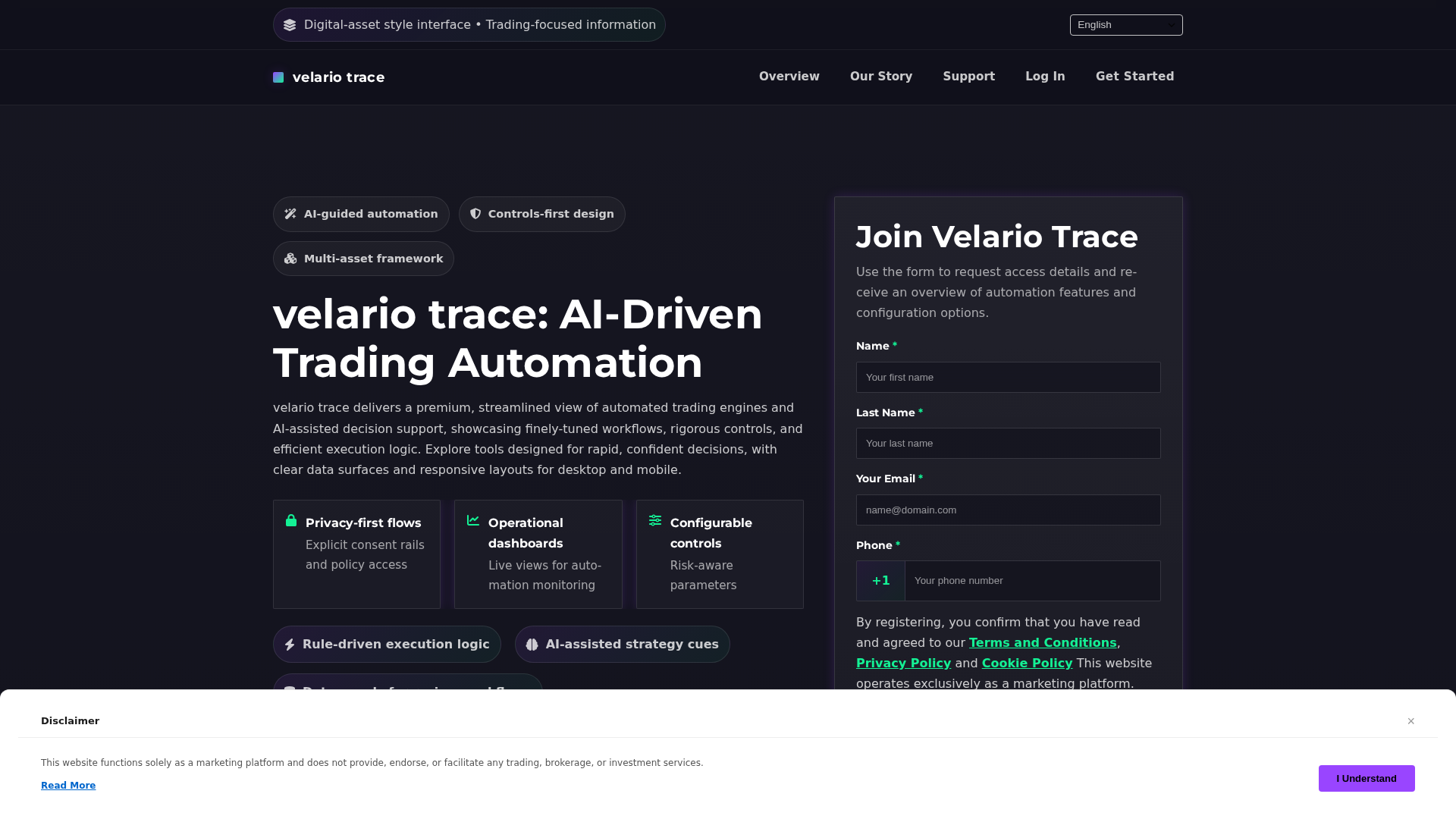Screen dimensions: 1456x819
Task: Click the Multi-asset framework pill
Action: tap(363, 259)
